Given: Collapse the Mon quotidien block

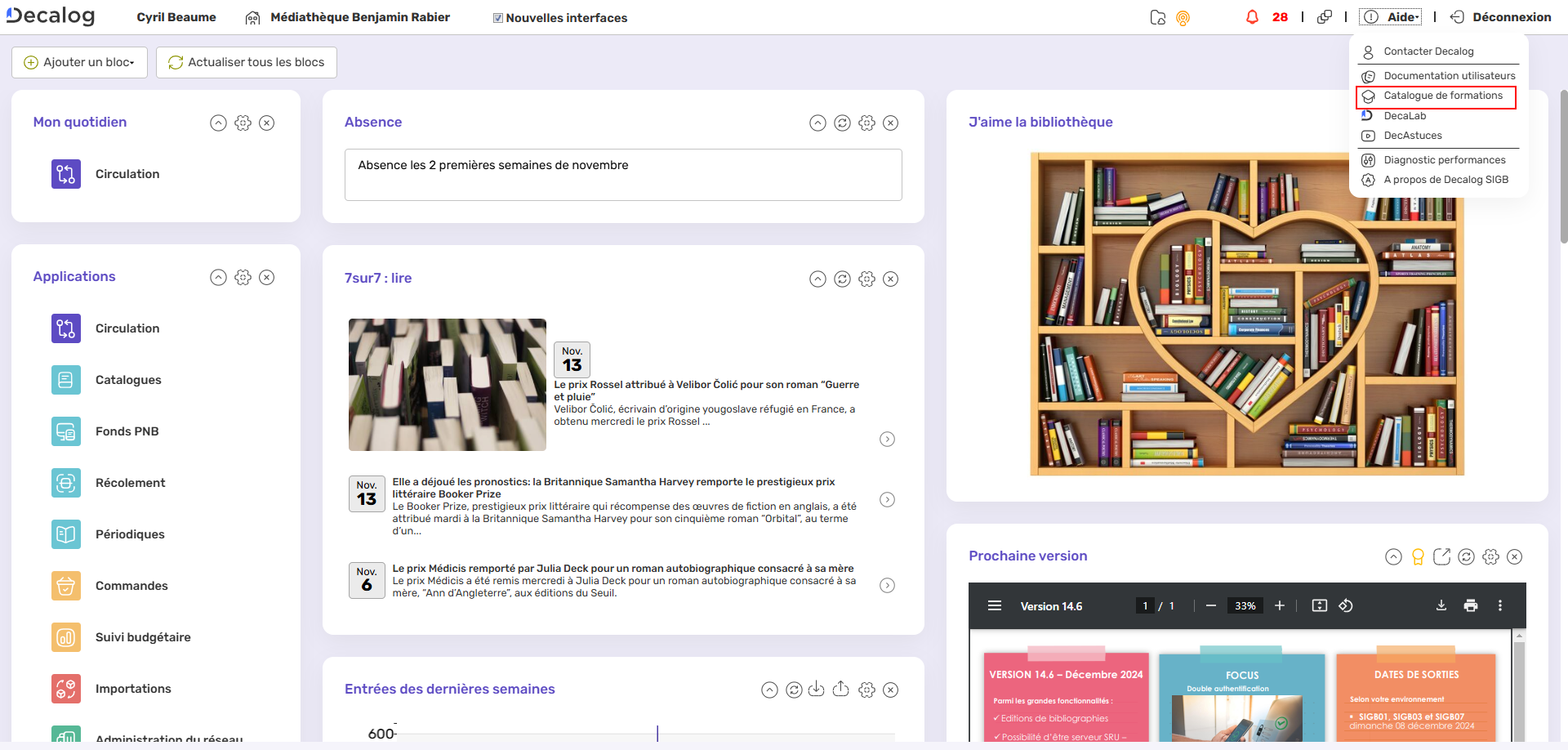Looking at the screenshot, I should pyautogui.click(x=218, y=123).
